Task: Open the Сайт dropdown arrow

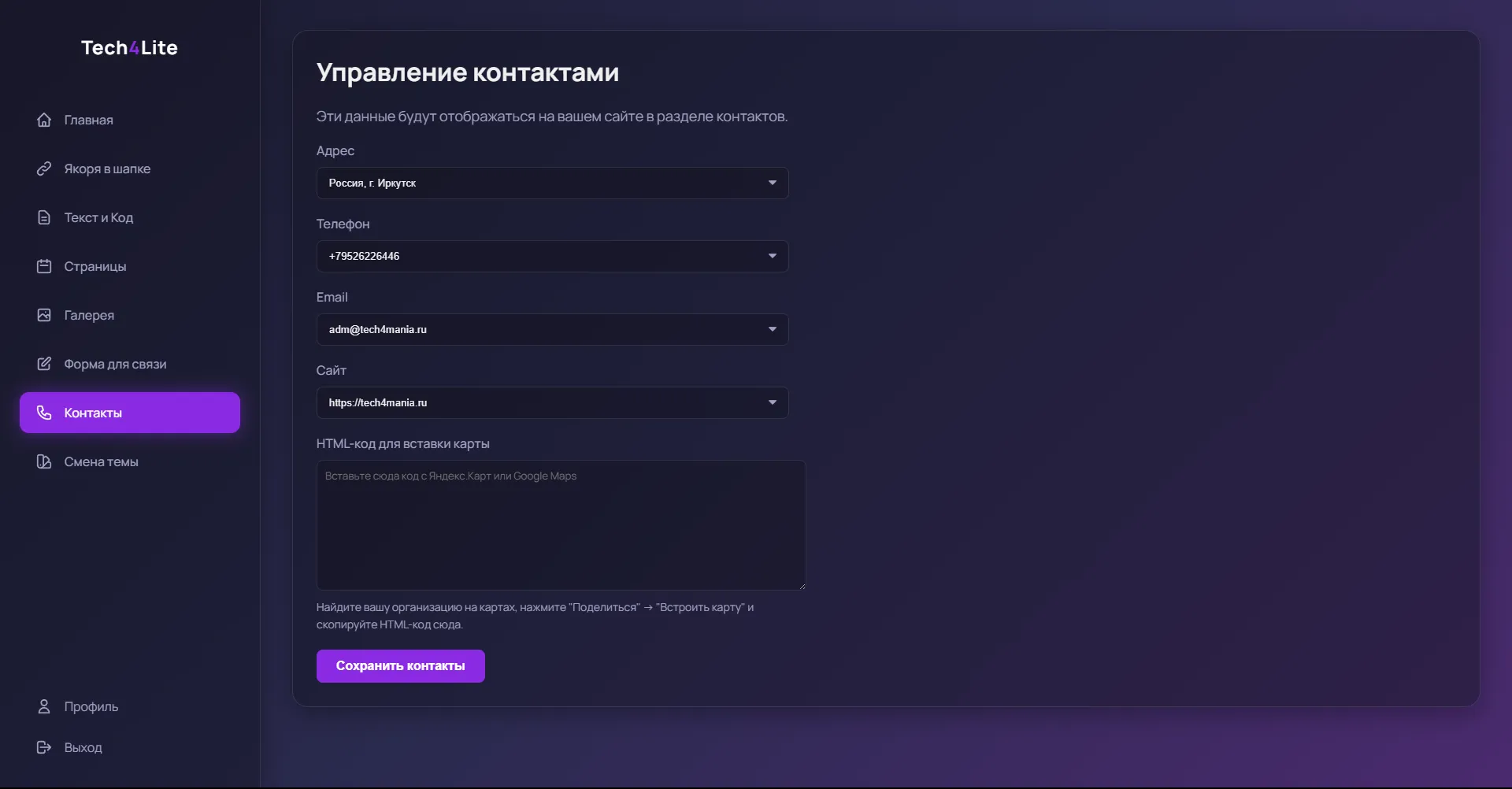Action: click(x=772, y=402)
